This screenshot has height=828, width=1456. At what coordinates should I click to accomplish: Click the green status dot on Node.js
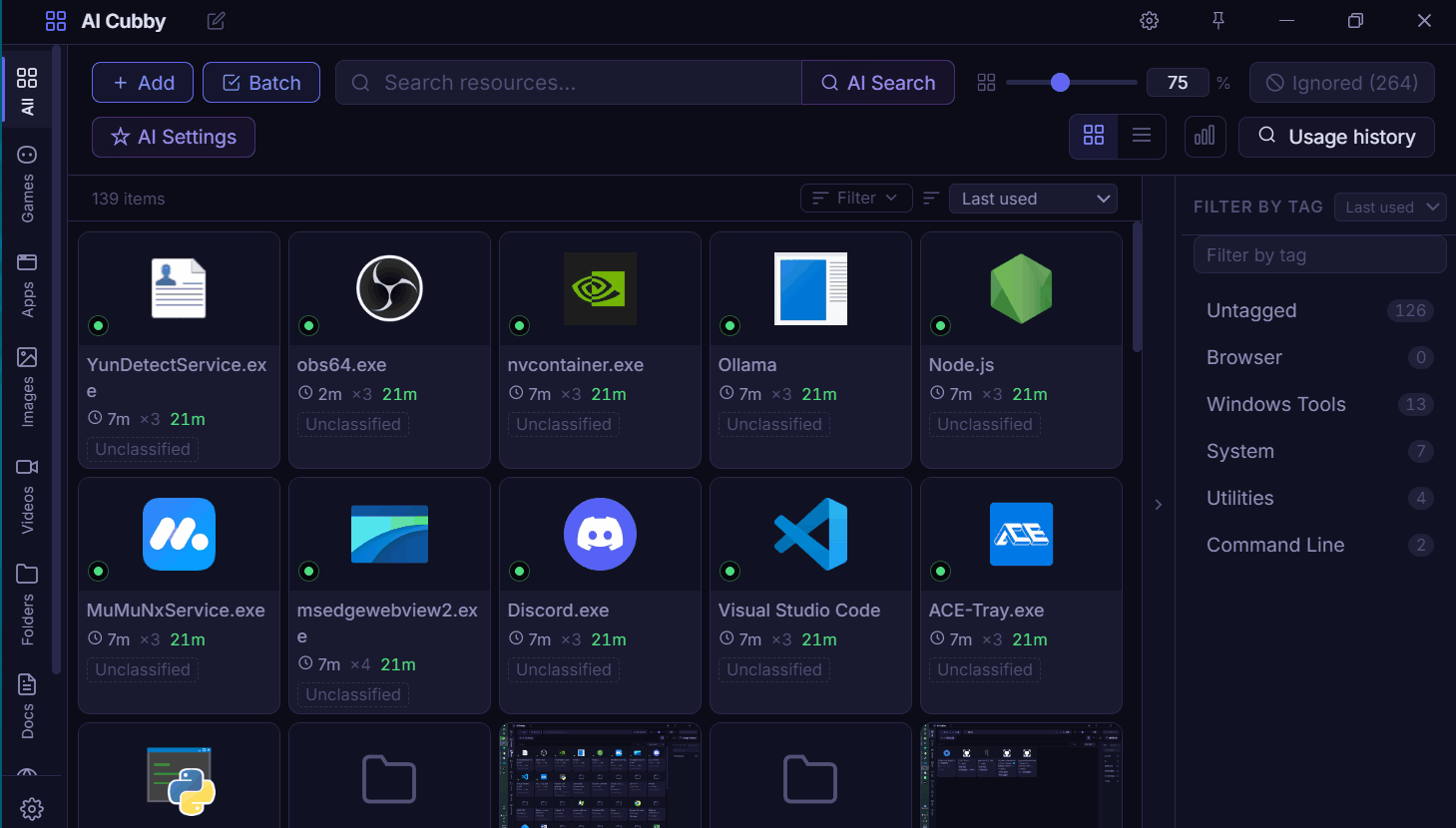[941, 325]
